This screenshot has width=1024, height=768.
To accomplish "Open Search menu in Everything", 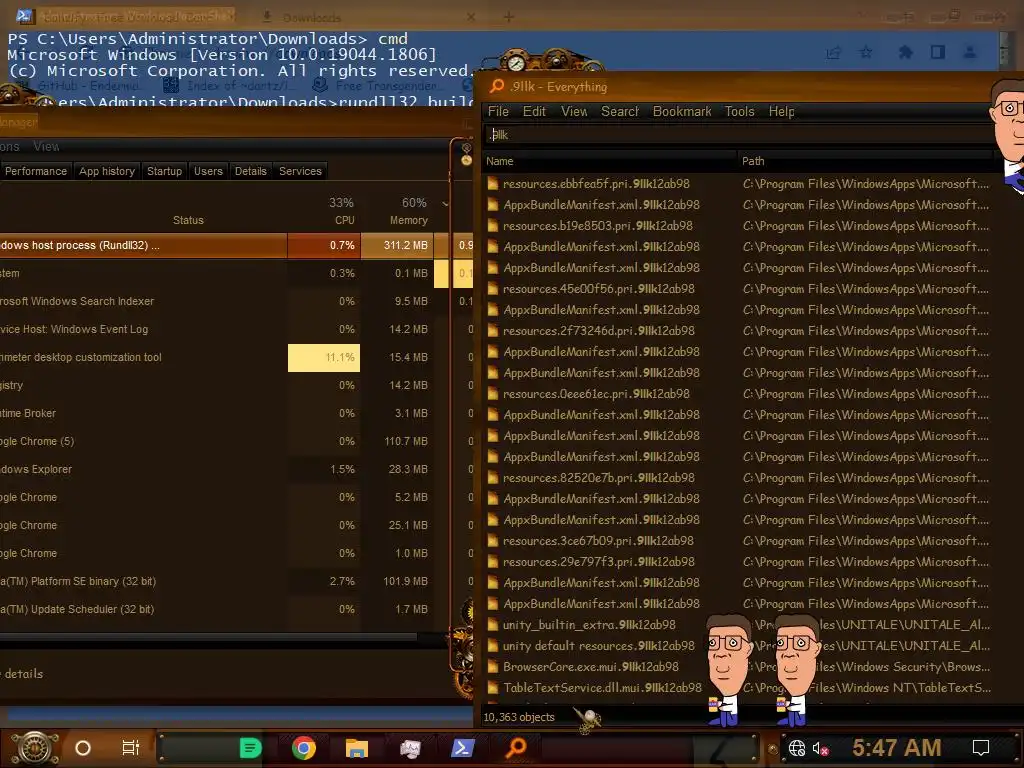I will [x=620, y=112].
